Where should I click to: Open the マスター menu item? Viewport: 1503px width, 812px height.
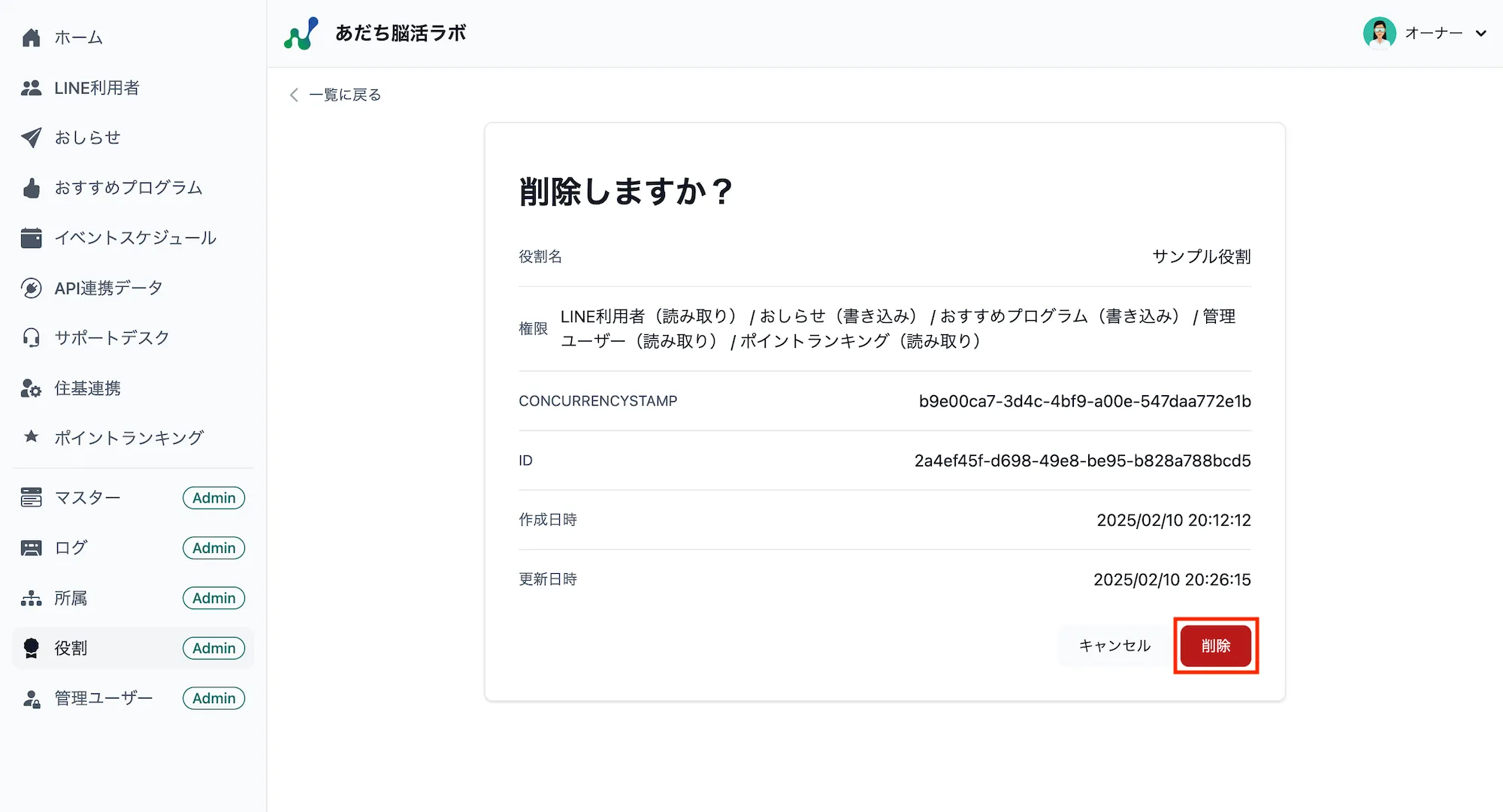point(87,498)
